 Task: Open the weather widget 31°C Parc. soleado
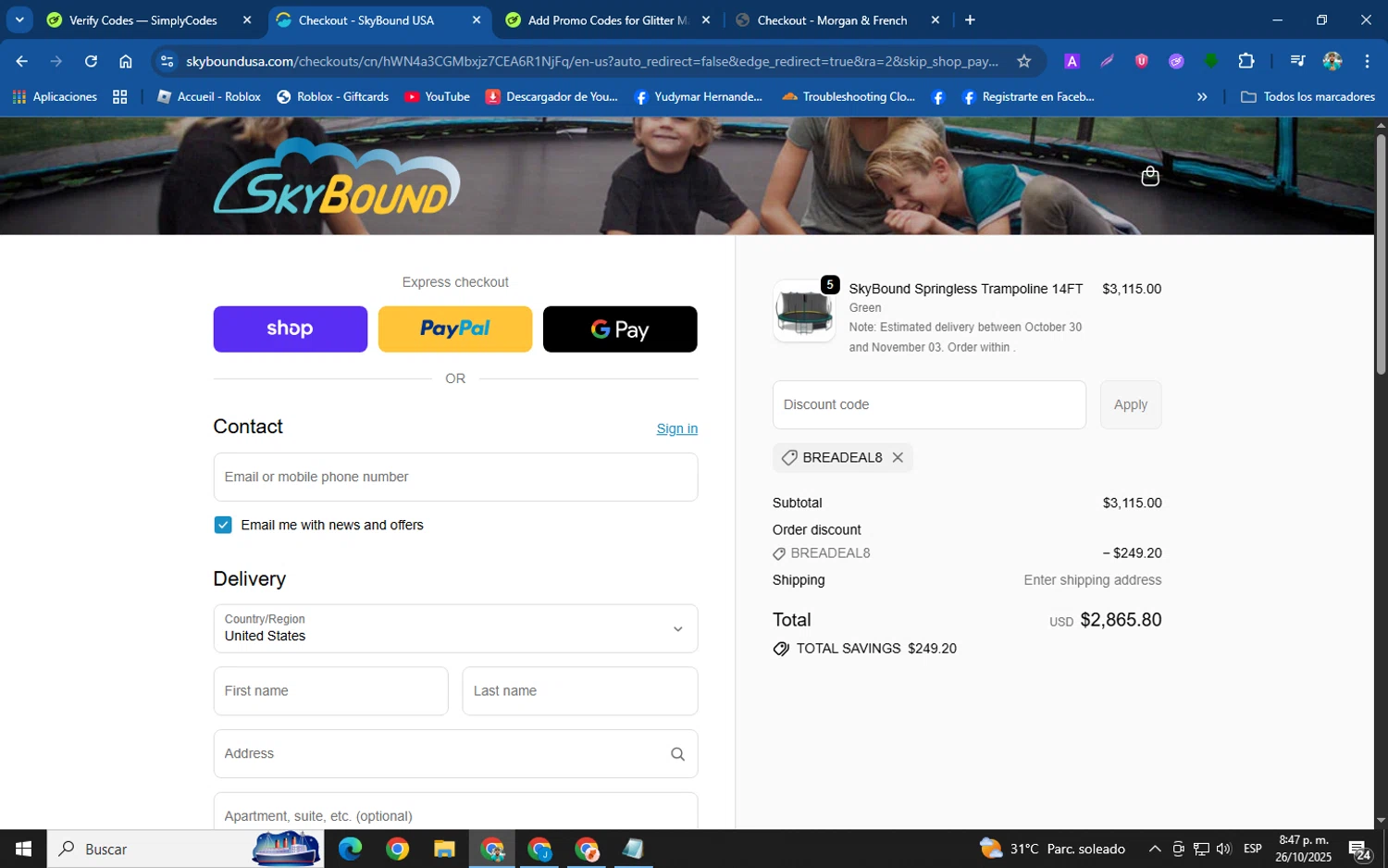(1053, 849)
